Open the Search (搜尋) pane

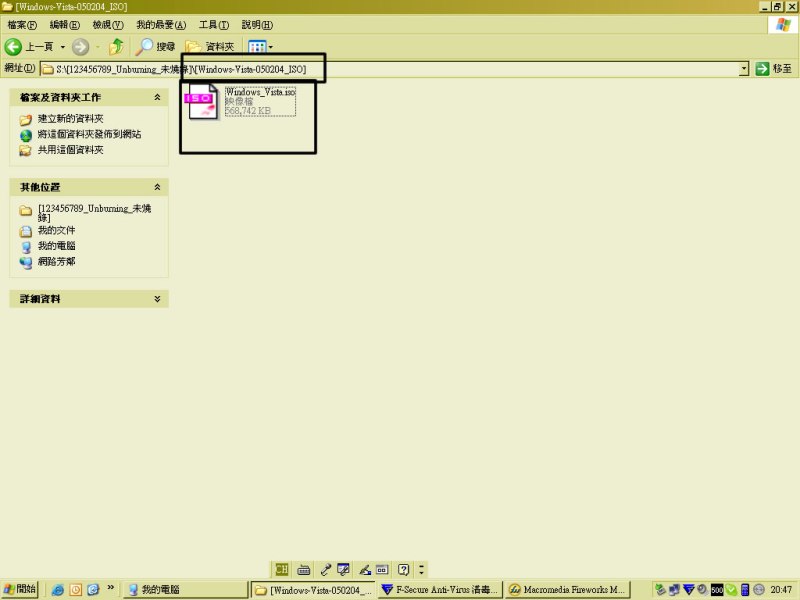coord(156,47)
